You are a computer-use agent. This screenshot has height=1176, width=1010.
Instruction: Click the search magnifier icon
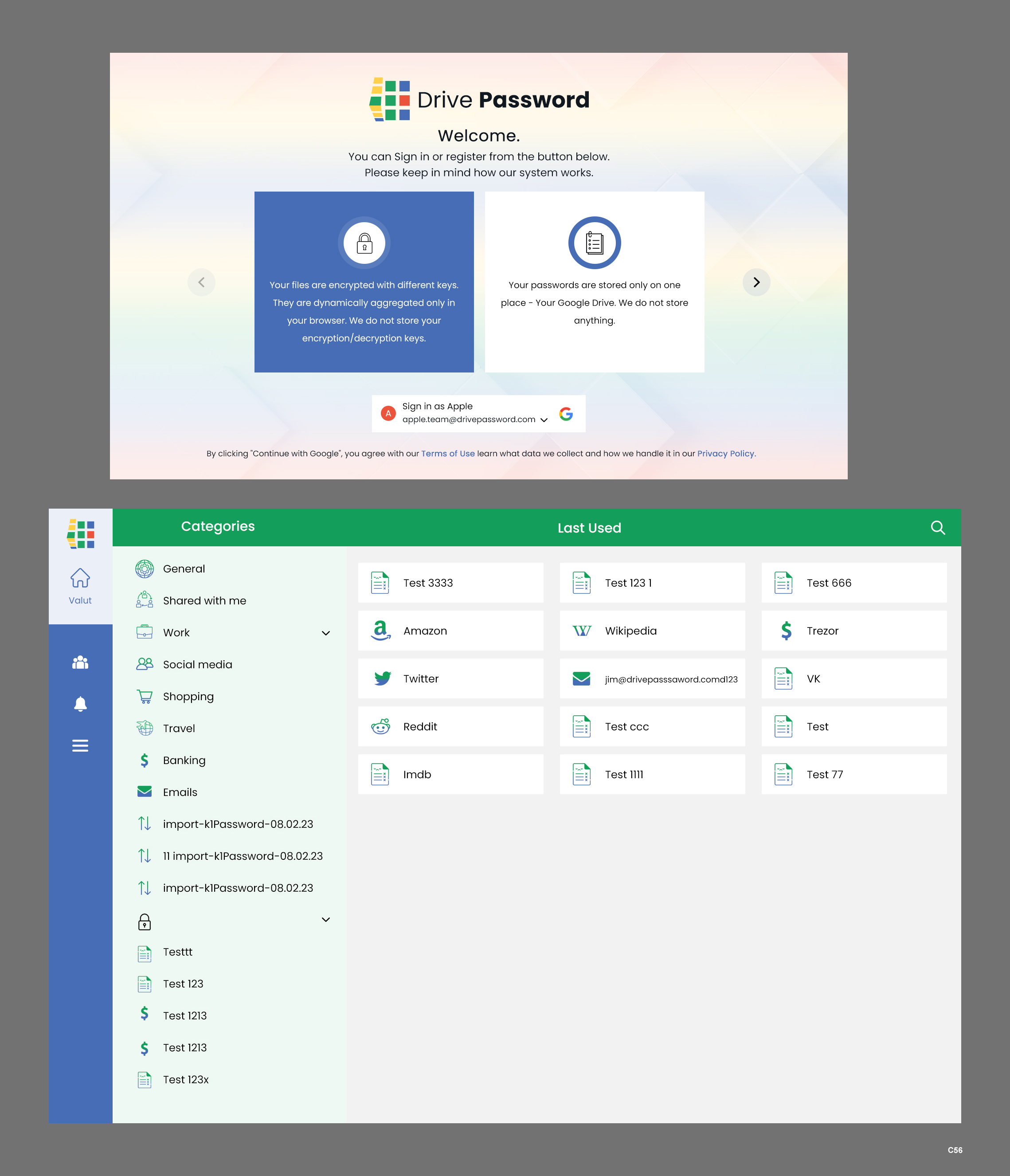tap(937, 528)
